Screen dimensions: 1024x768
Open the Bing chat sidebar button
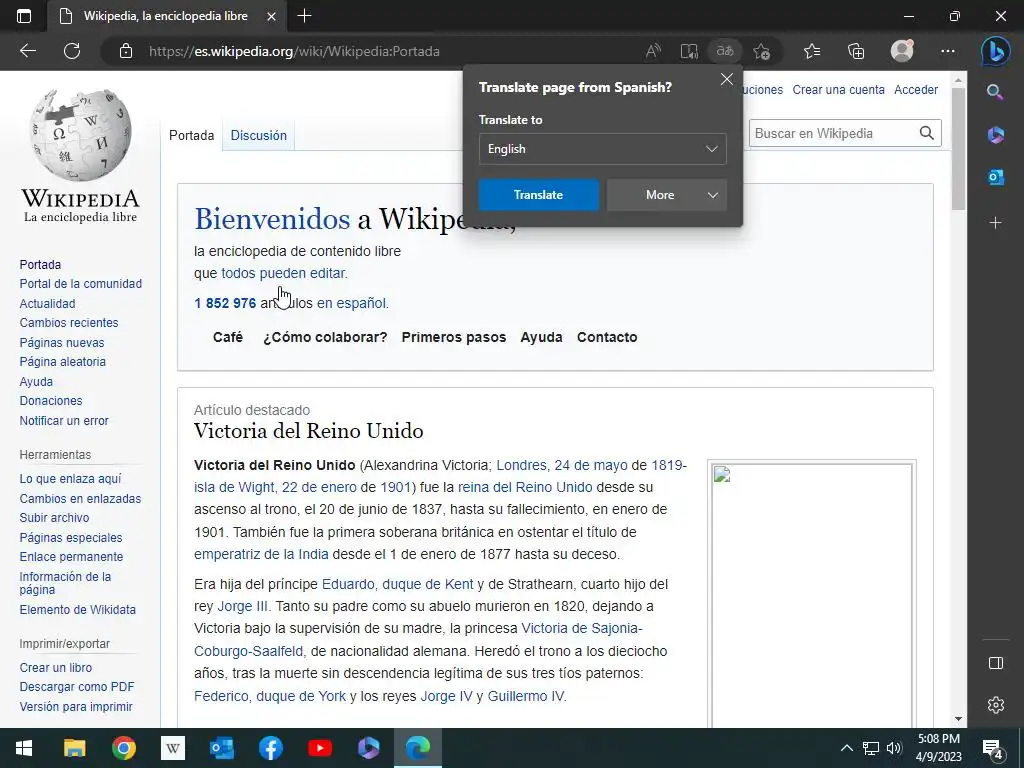pos(996,51)
